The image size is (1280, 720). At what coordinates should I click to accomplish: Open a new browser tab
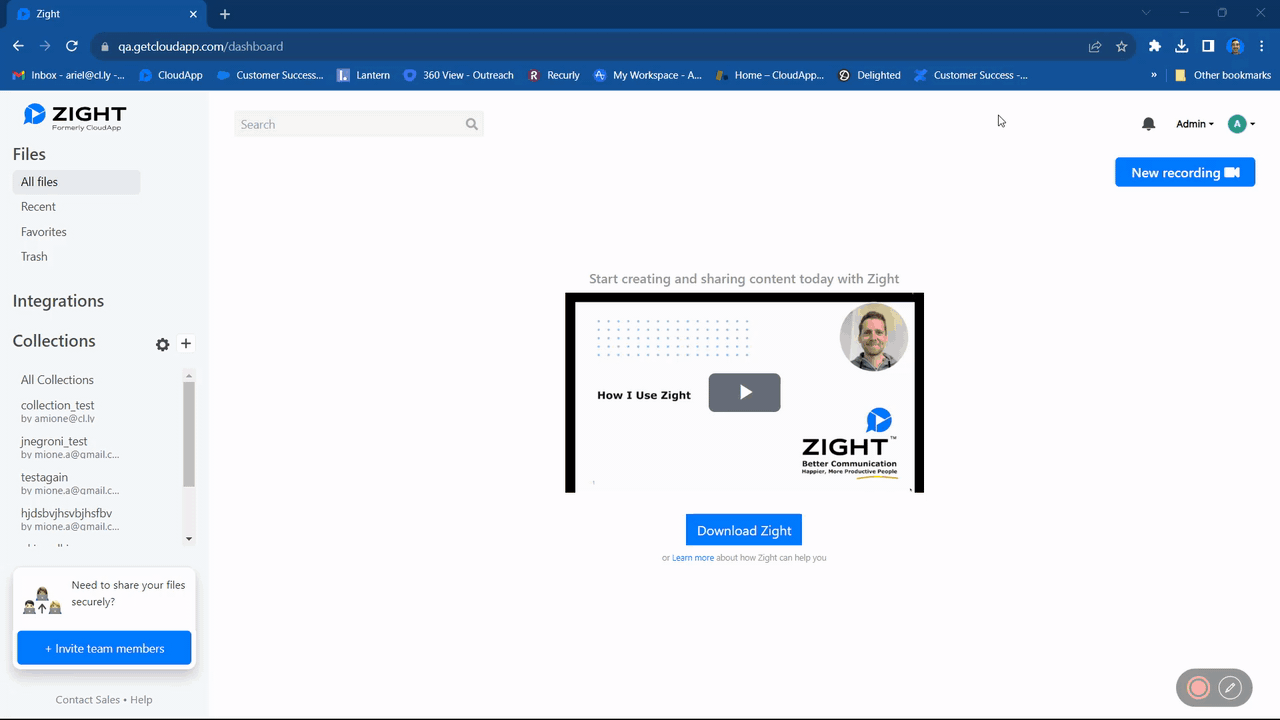click(x=225, y=14)
